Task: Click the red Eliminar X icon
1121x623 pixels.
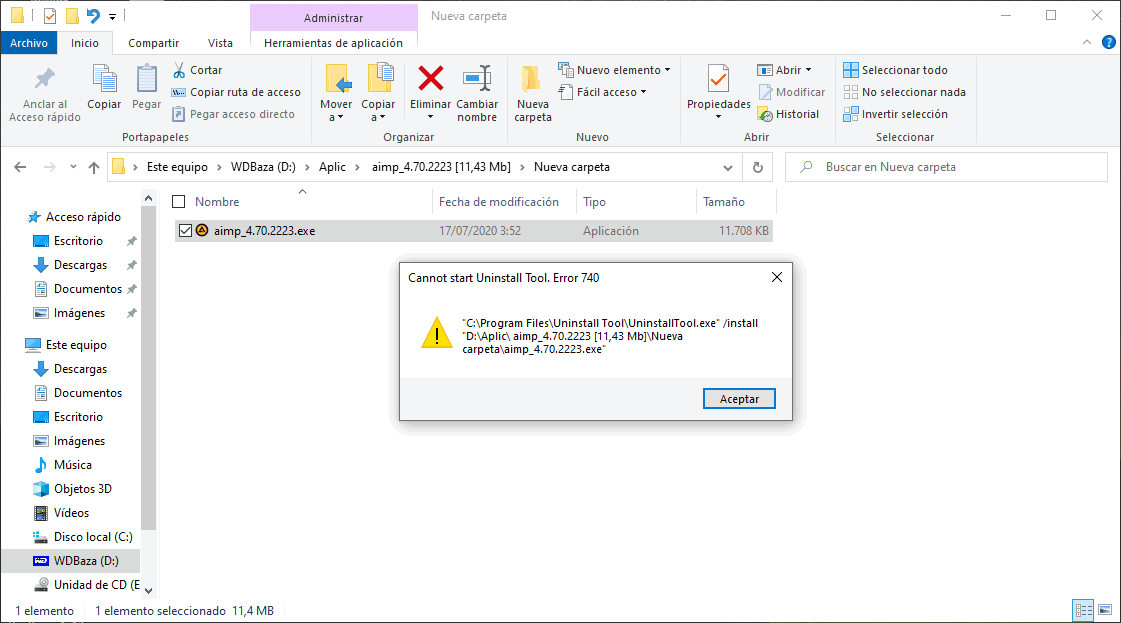Action: point(430,79)
